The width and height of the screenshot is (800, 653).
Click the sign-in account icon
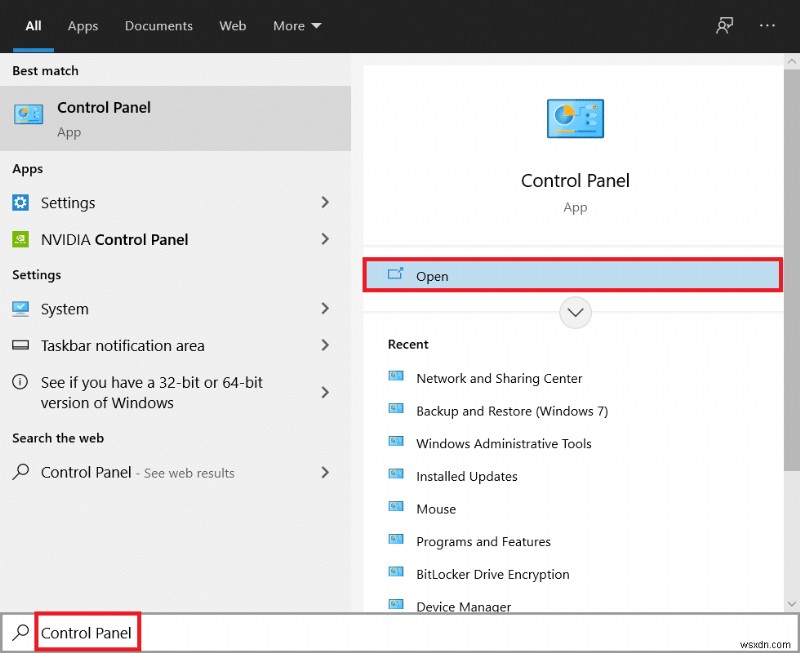[724, 25]
